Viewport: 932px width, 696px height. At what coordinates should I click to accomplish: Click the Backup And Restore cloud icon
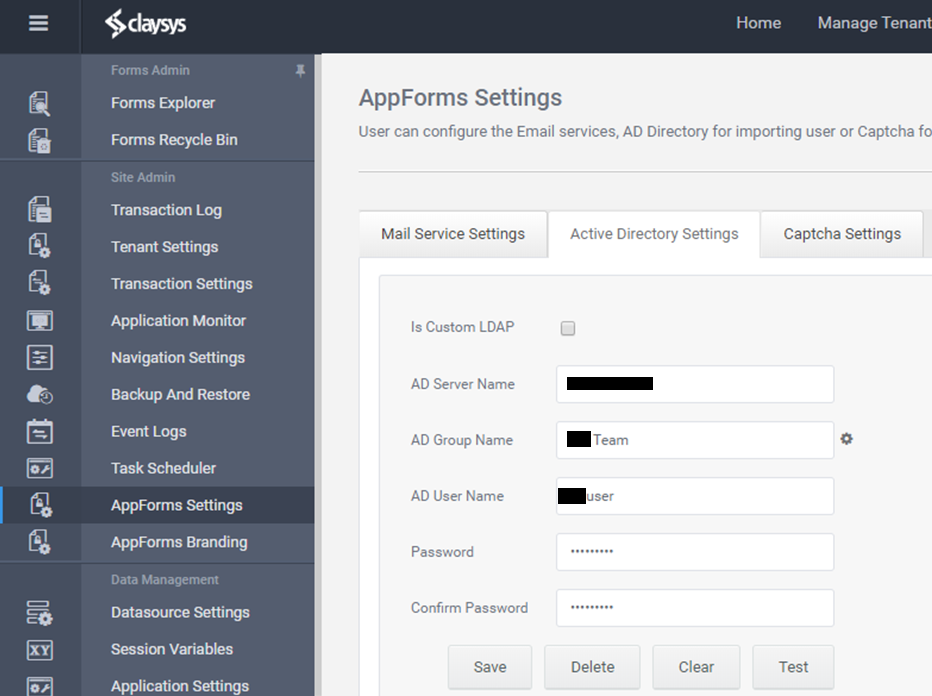(x=40, y=394)
